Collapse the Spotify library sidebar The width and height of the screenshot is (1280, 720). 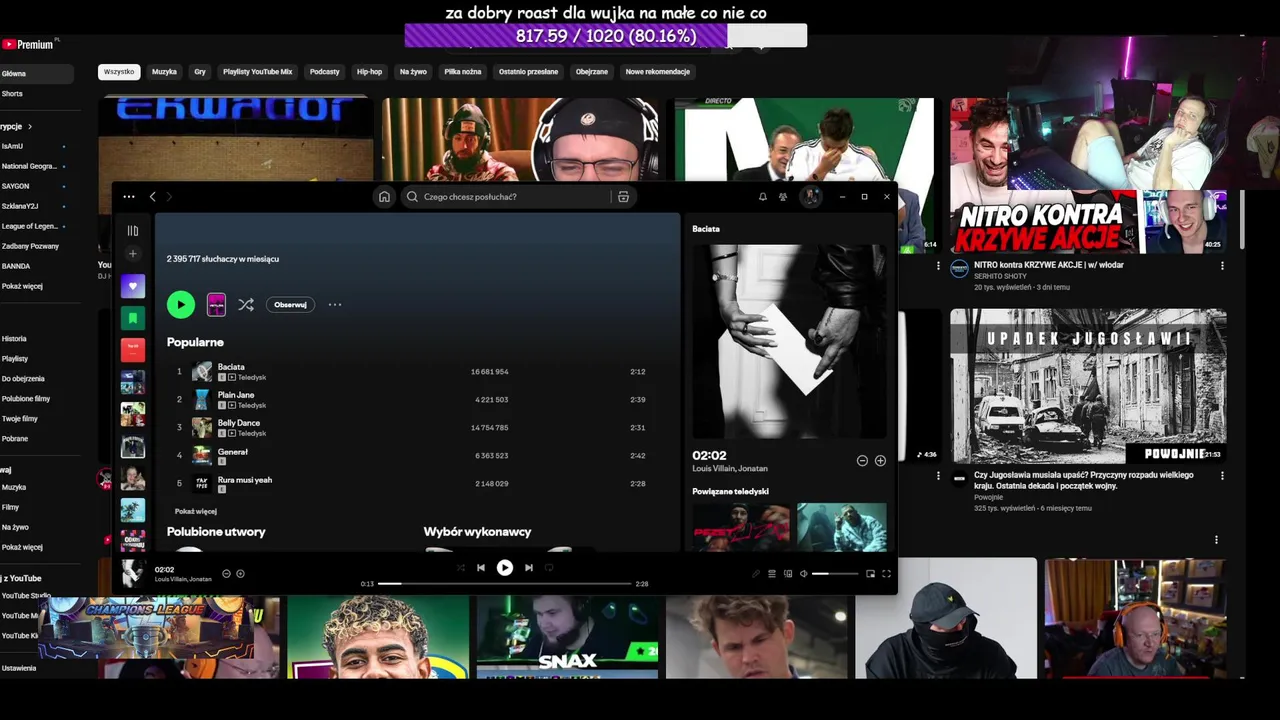pyautogui.click(x=133, y=231)
